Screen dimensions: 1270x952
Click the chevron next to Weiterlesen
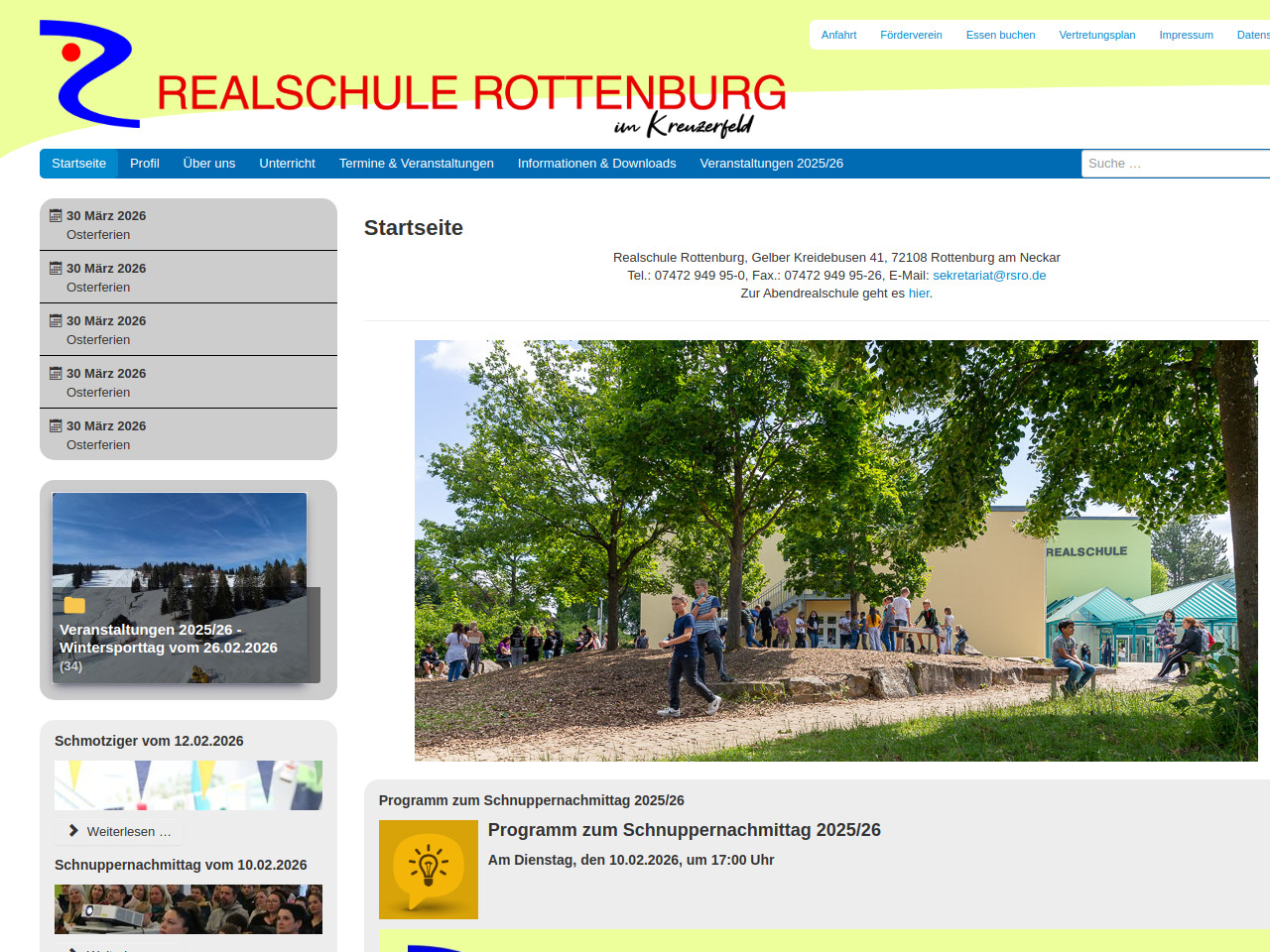click(x=73, y=831)
